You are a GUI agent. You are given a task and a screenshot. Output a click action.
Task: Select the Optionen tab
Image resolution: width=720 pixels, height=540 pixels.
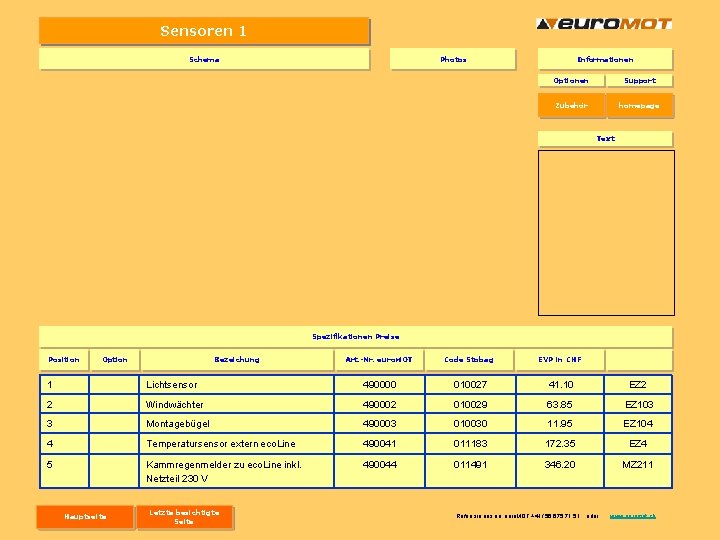pyautogui.click(x=571, y=81)
